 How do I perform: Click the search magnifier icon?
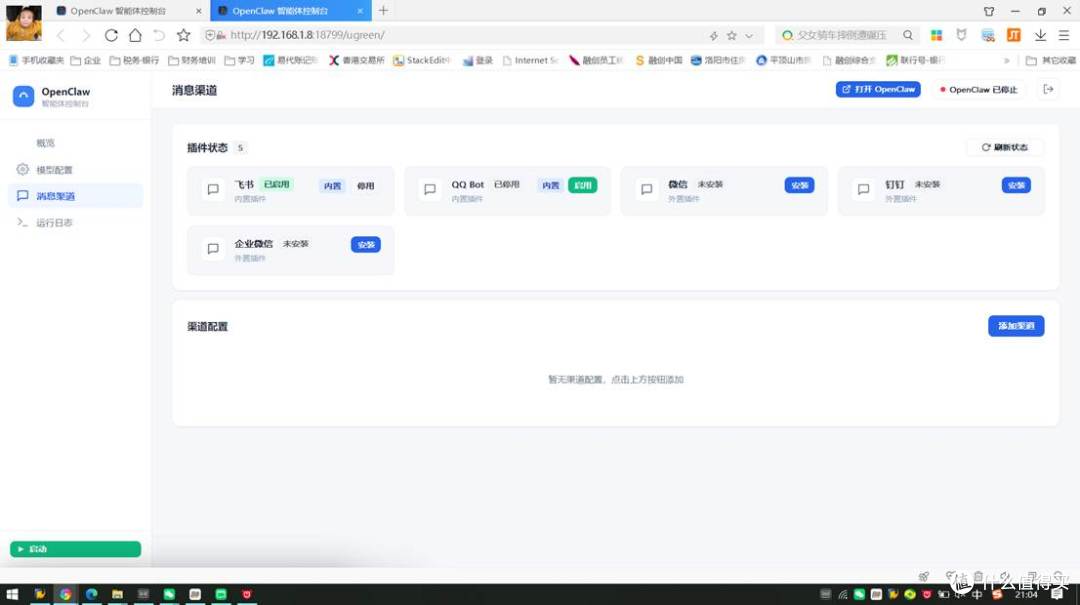point(908,35)
